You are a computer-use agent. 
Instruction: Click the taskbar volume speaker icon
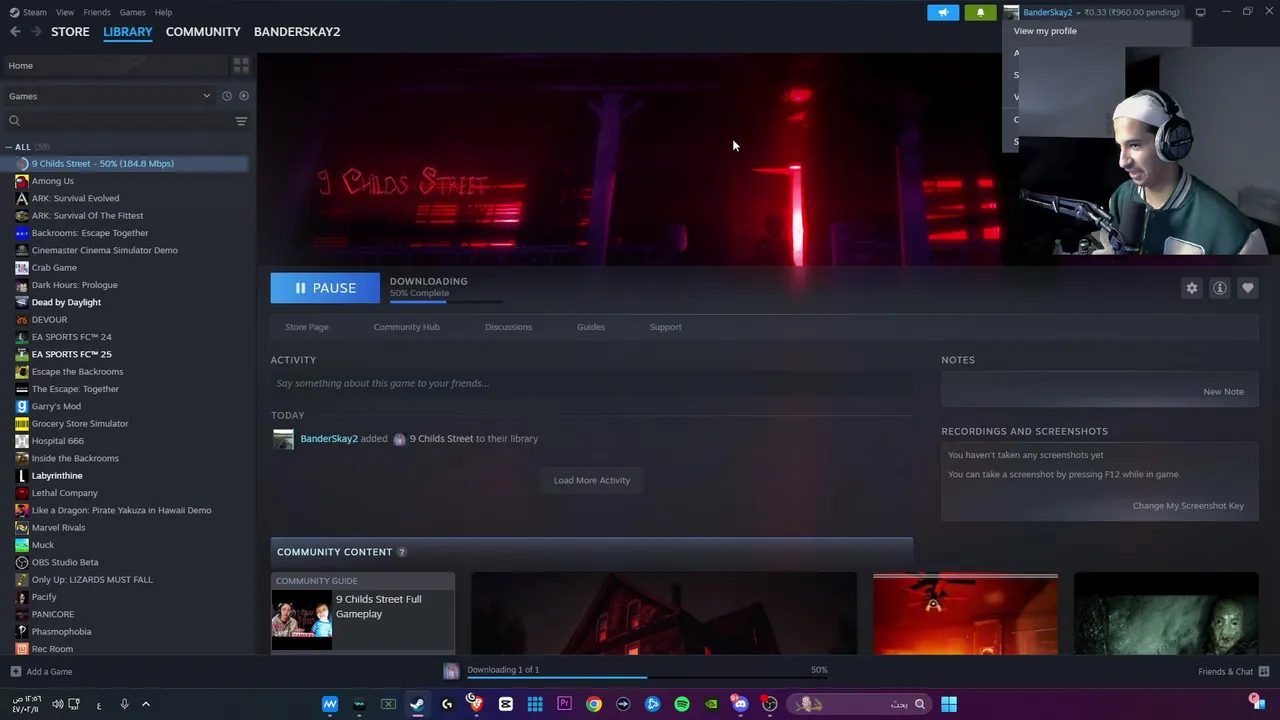click(57, 704)
